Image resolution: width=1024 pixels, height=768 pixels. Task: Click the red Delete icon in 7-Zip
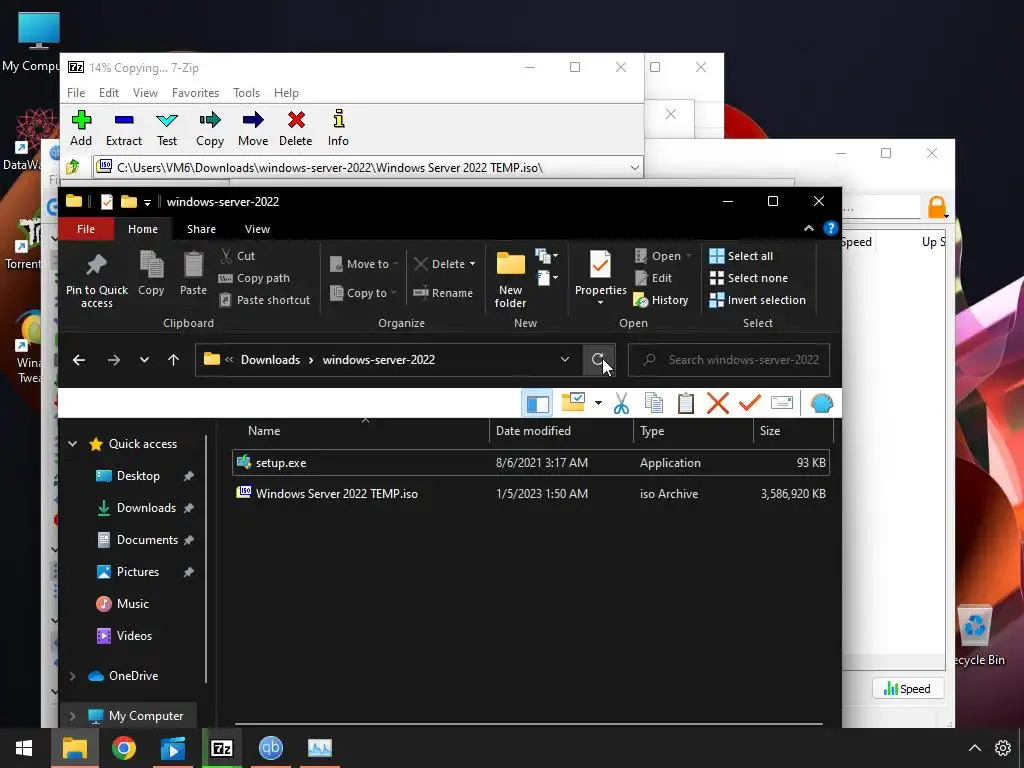(296, 120)
